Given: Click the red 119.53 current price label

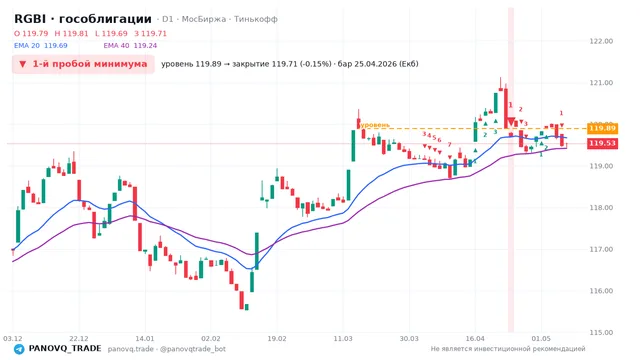Looking at the screenshot, I should point(602,143).
